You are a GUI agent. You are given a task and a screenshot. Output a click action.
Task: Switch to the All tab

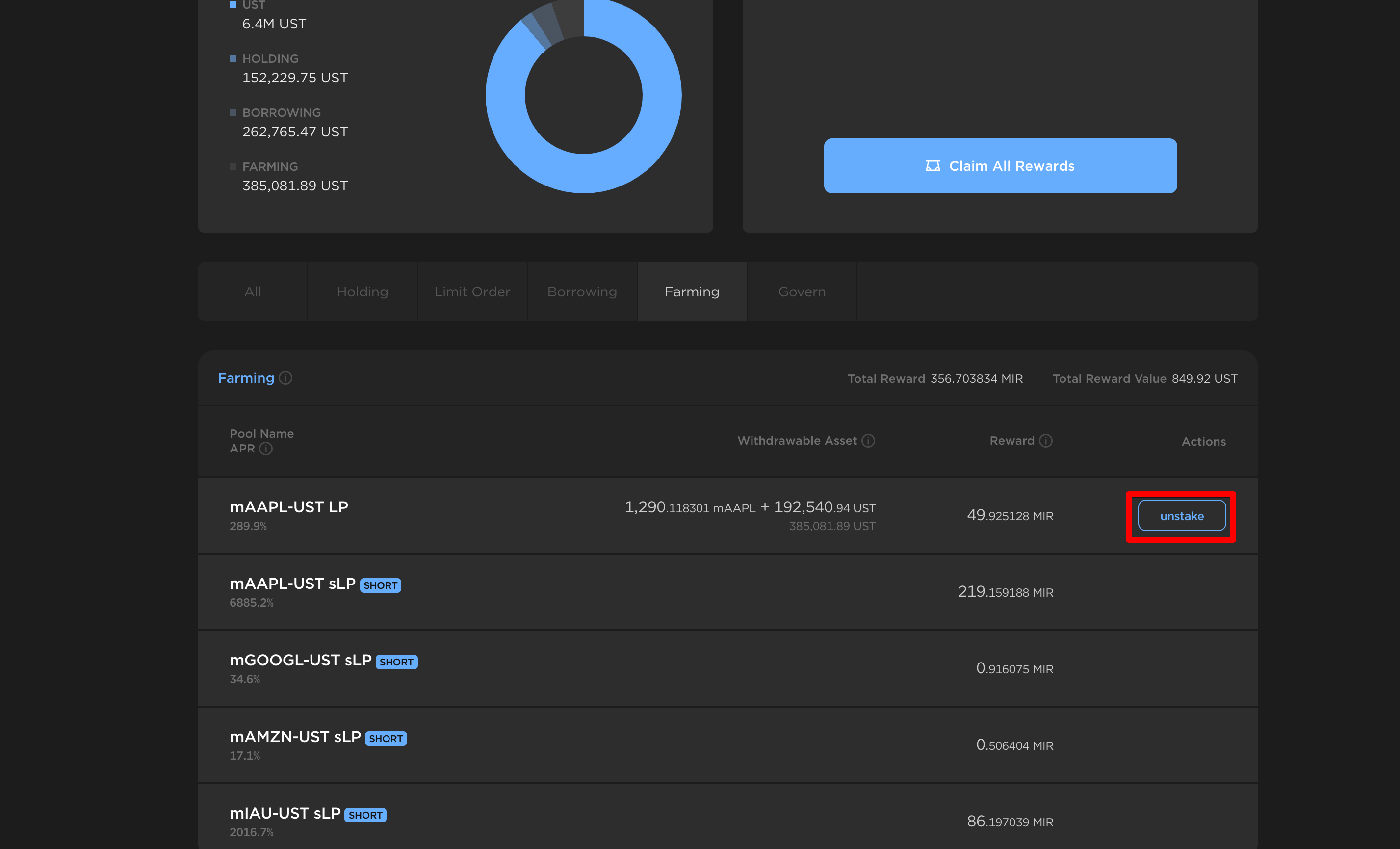click(x=253, y=292)
